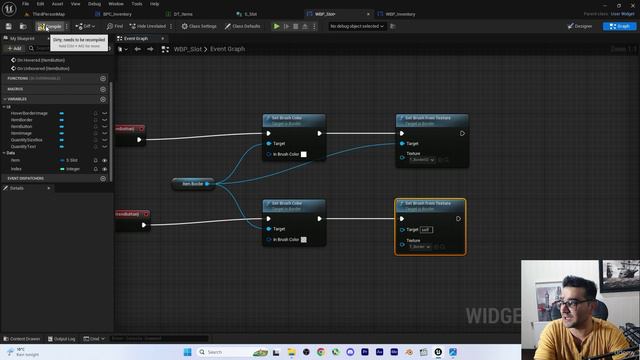Open the Edit menu
This screenshot has height=360, width=640.
coord(40,4)
